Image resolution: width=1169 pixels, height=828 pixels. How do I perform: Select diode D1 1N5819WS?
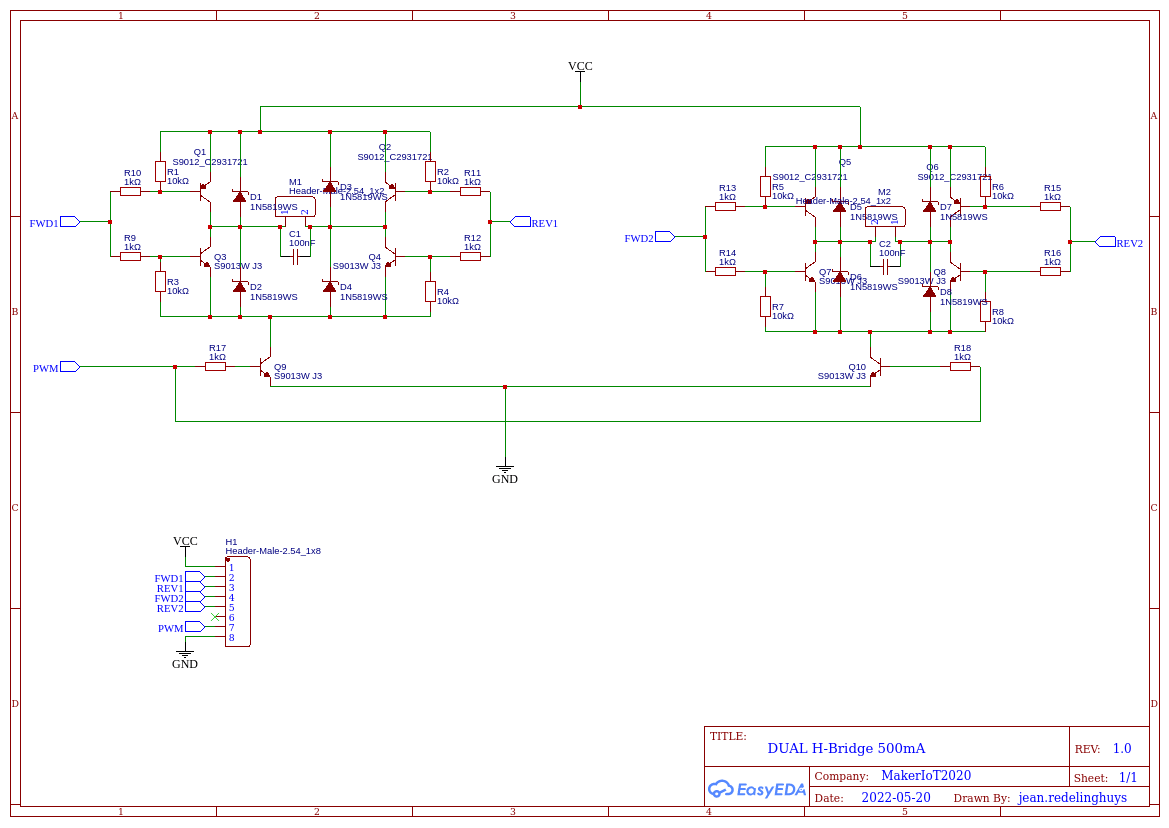click(239, 197)
